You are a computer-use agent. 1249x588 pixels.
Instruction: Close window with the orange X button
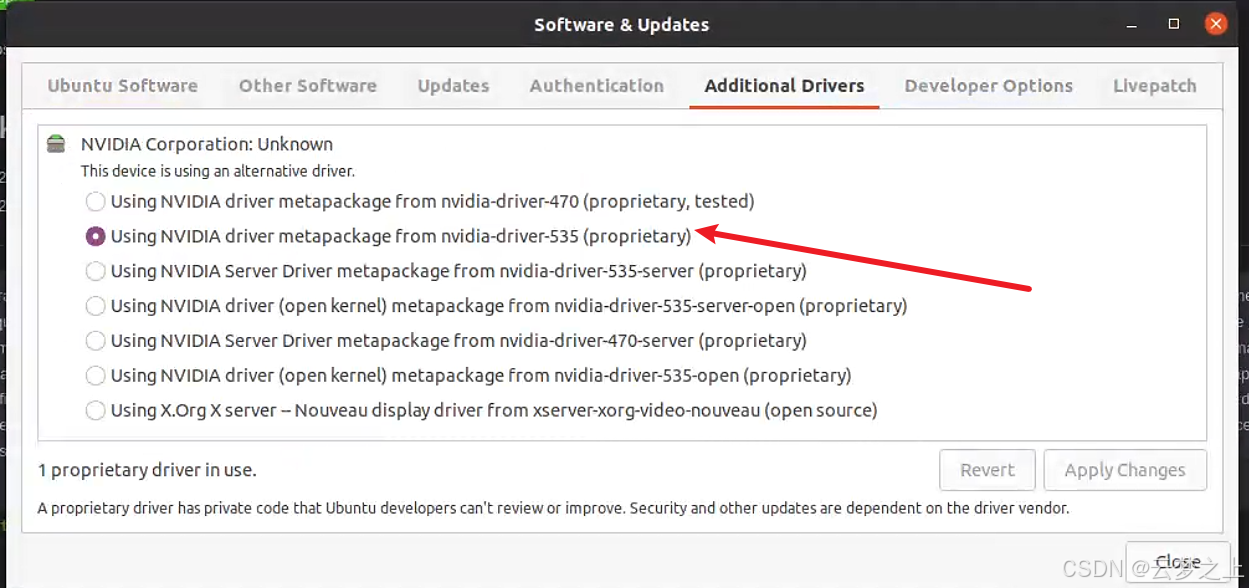click(x=1215, y=24)
